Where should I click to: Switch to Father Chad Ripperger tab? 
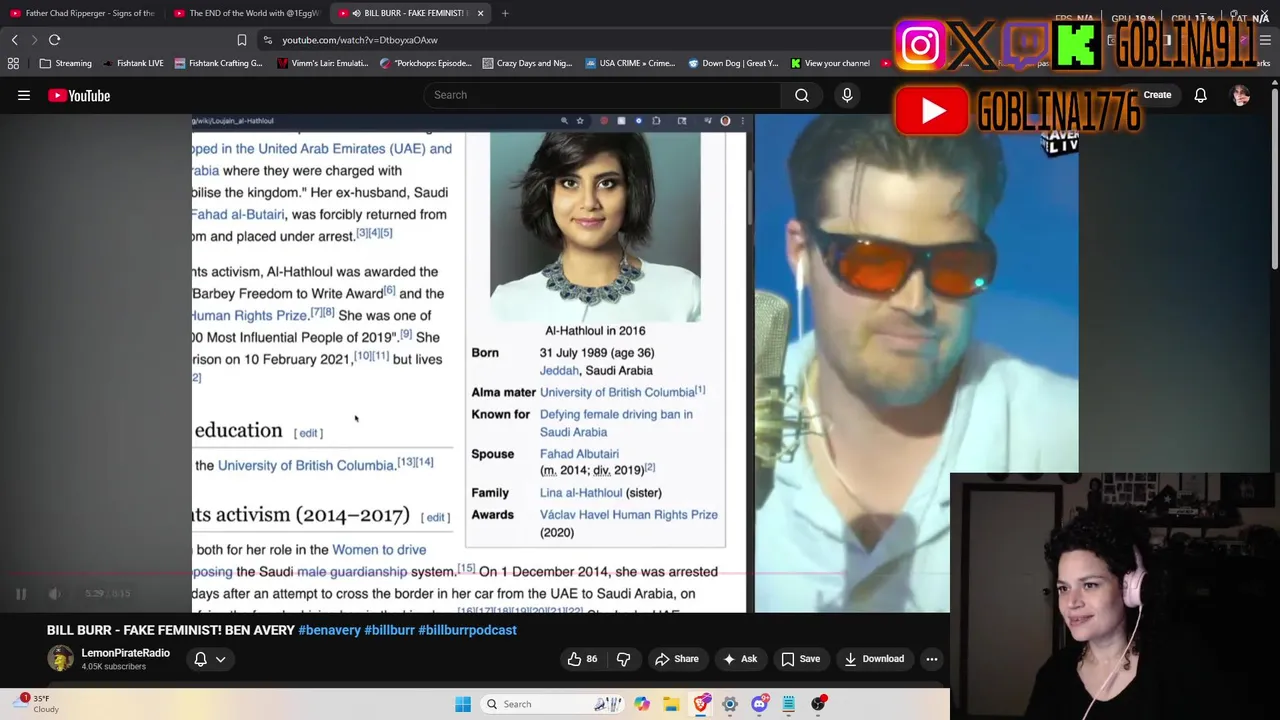click(x=82, y=13)
